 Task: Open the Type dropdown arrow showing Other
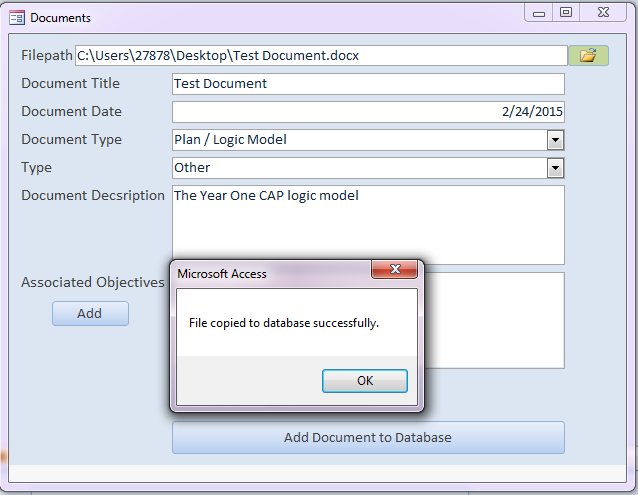coord(556,168)
